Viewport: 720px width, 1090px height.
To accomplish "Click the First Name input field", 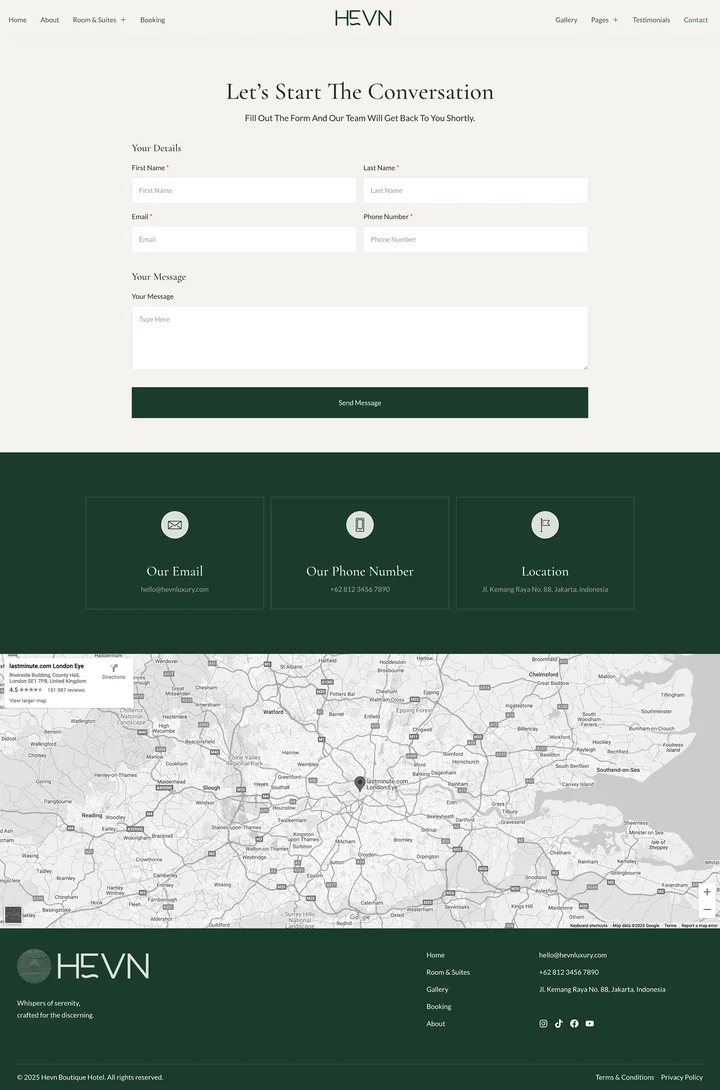I will tap(244, 190).
